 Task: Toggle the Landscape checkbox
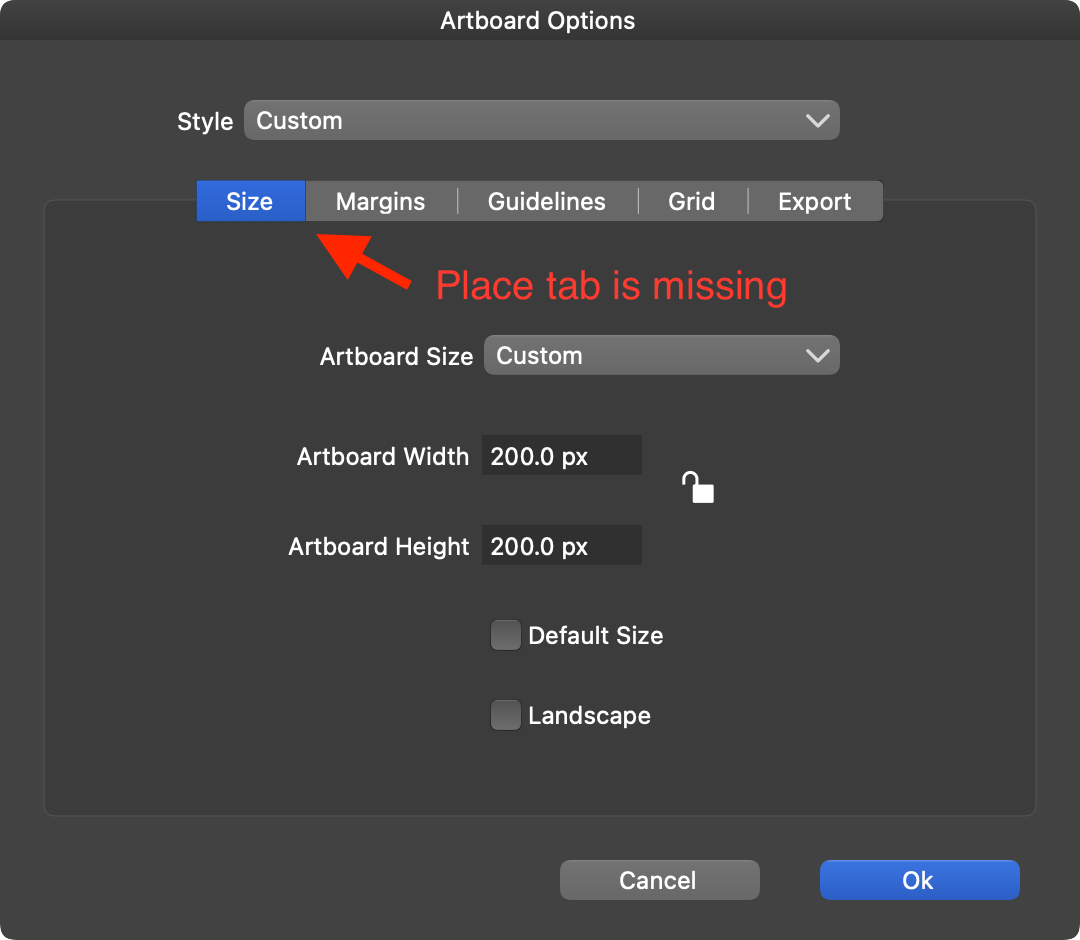[x=506, y=716]
